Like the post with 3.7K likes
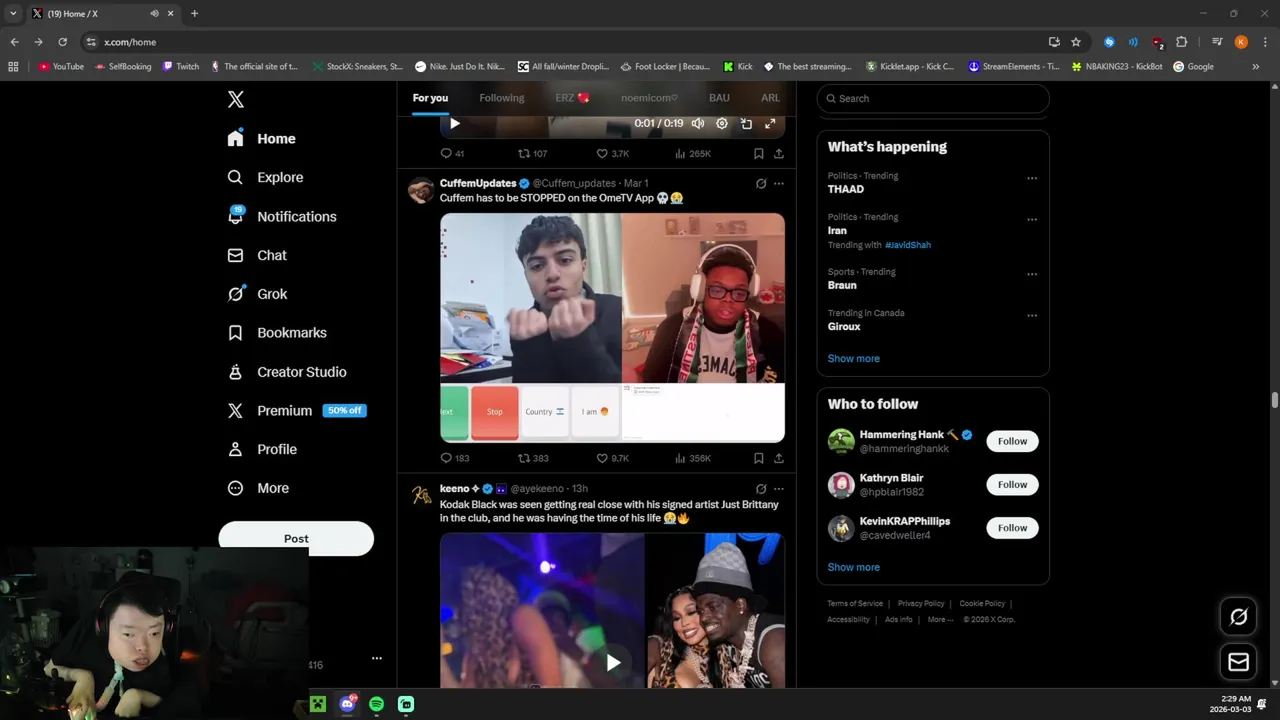This screenshot has width=1280, height=720. point(613,153)
